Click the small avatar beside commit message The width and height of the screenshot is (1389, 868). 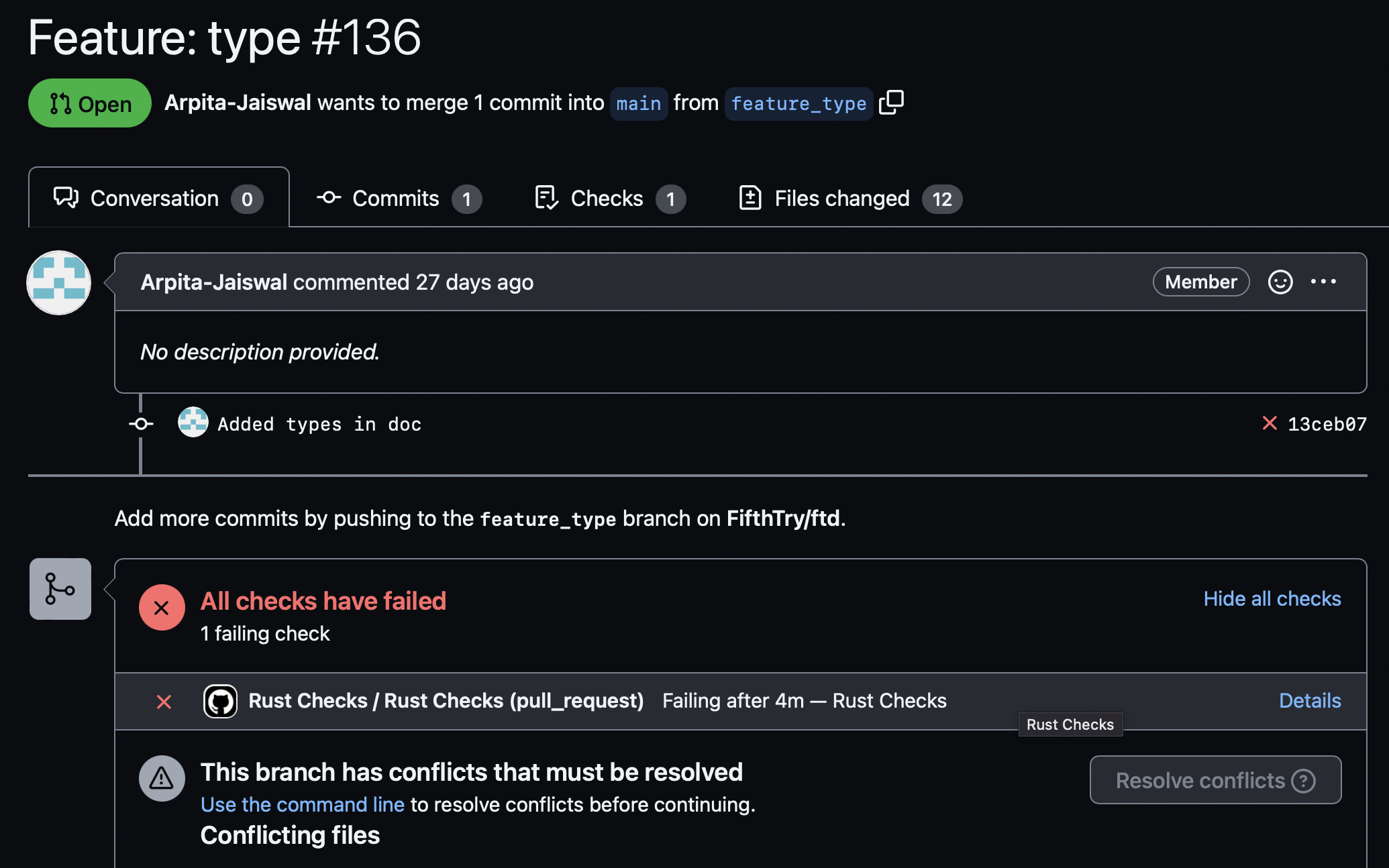pos(193,423)
